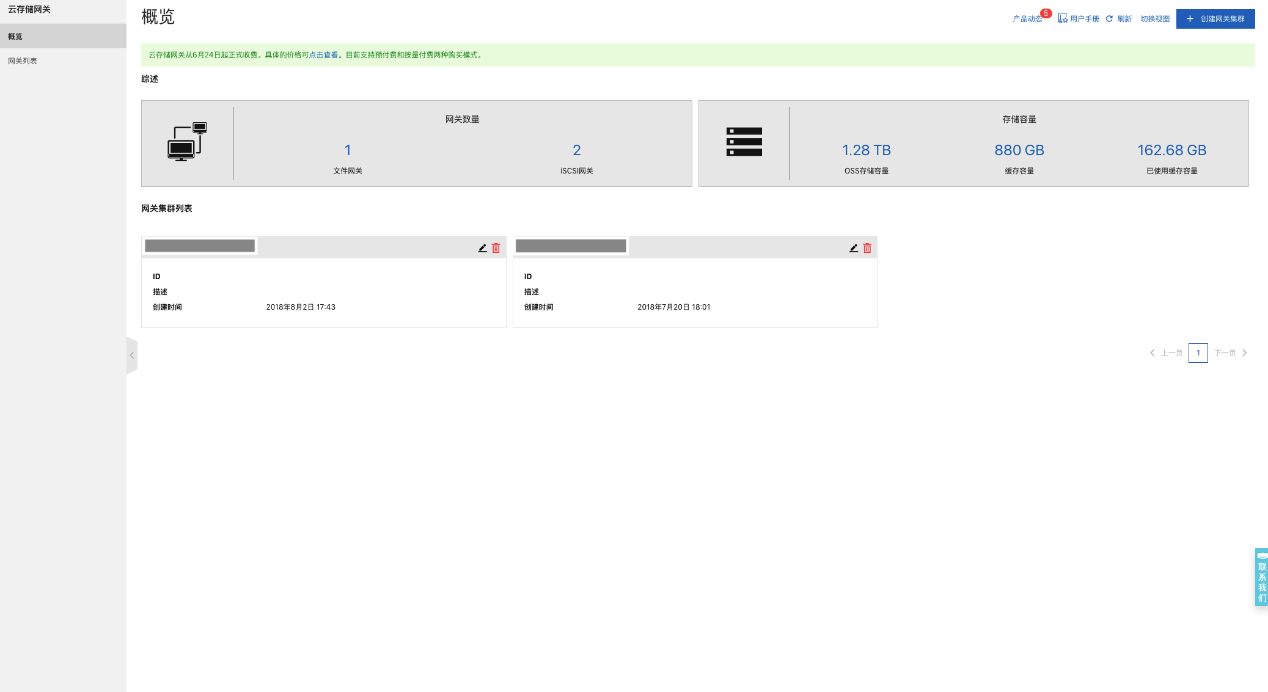
Task: Open the 联系我们 contact us side tab
Action: pyautogui.click(x=1261, y=577)
